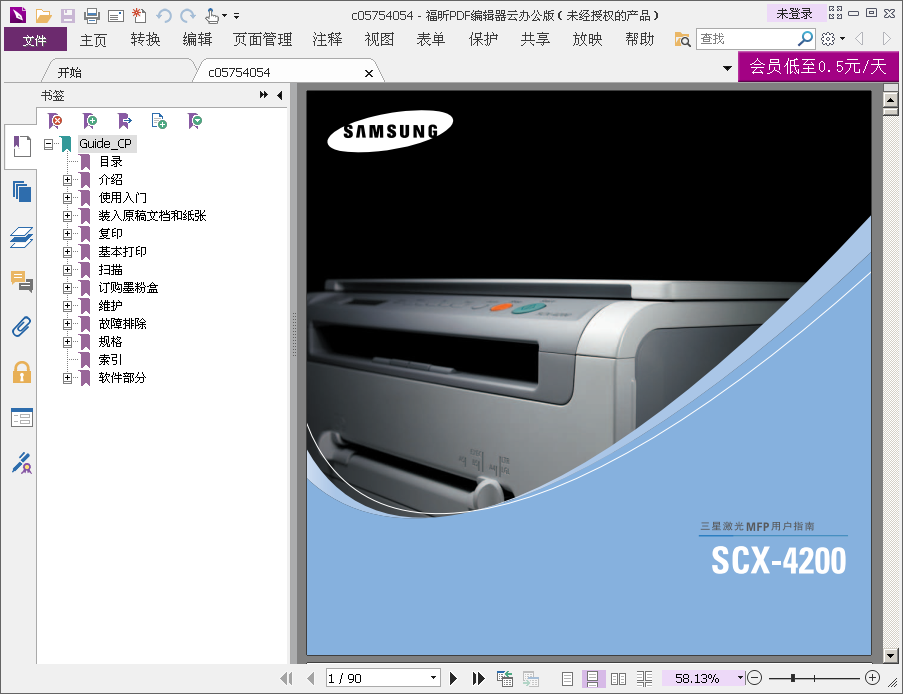Expand the 复印 bookmark
903x694 pixels.
point(67,234)
